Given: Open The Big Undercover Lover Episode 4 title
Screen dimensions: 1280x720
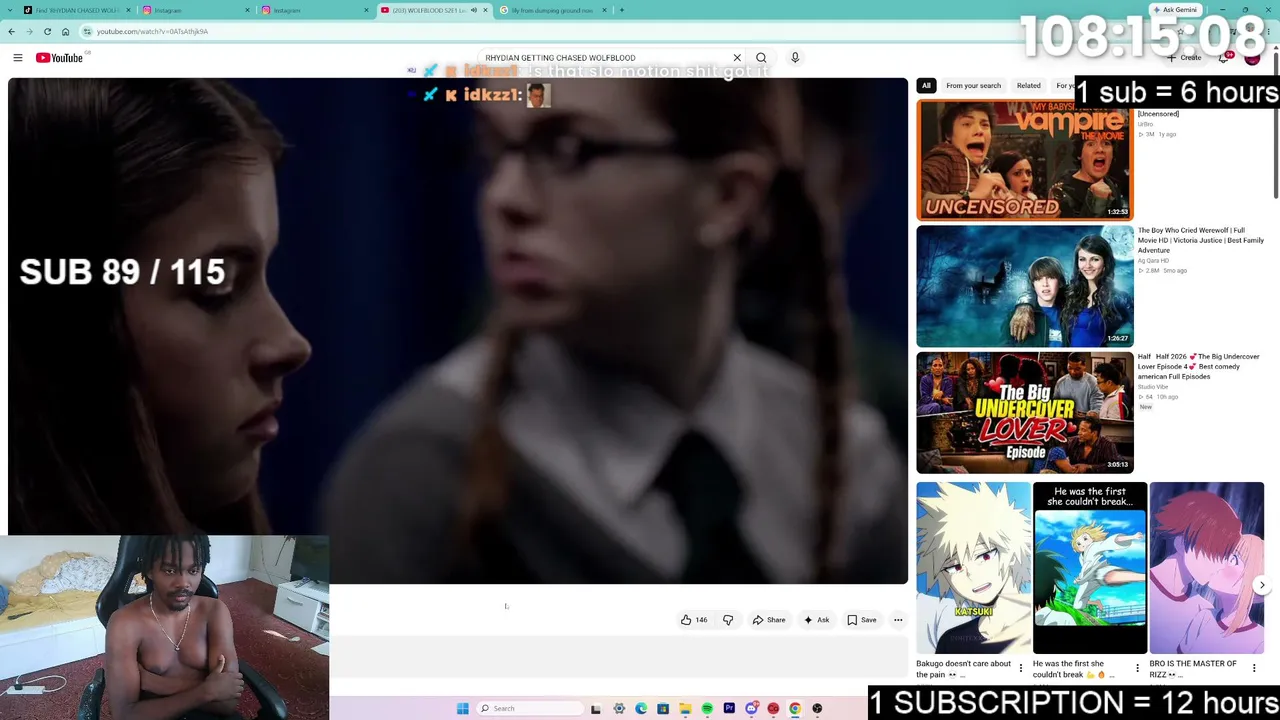Looking at the screenshot, I should pyautogui.click(x=1200, y=366).
